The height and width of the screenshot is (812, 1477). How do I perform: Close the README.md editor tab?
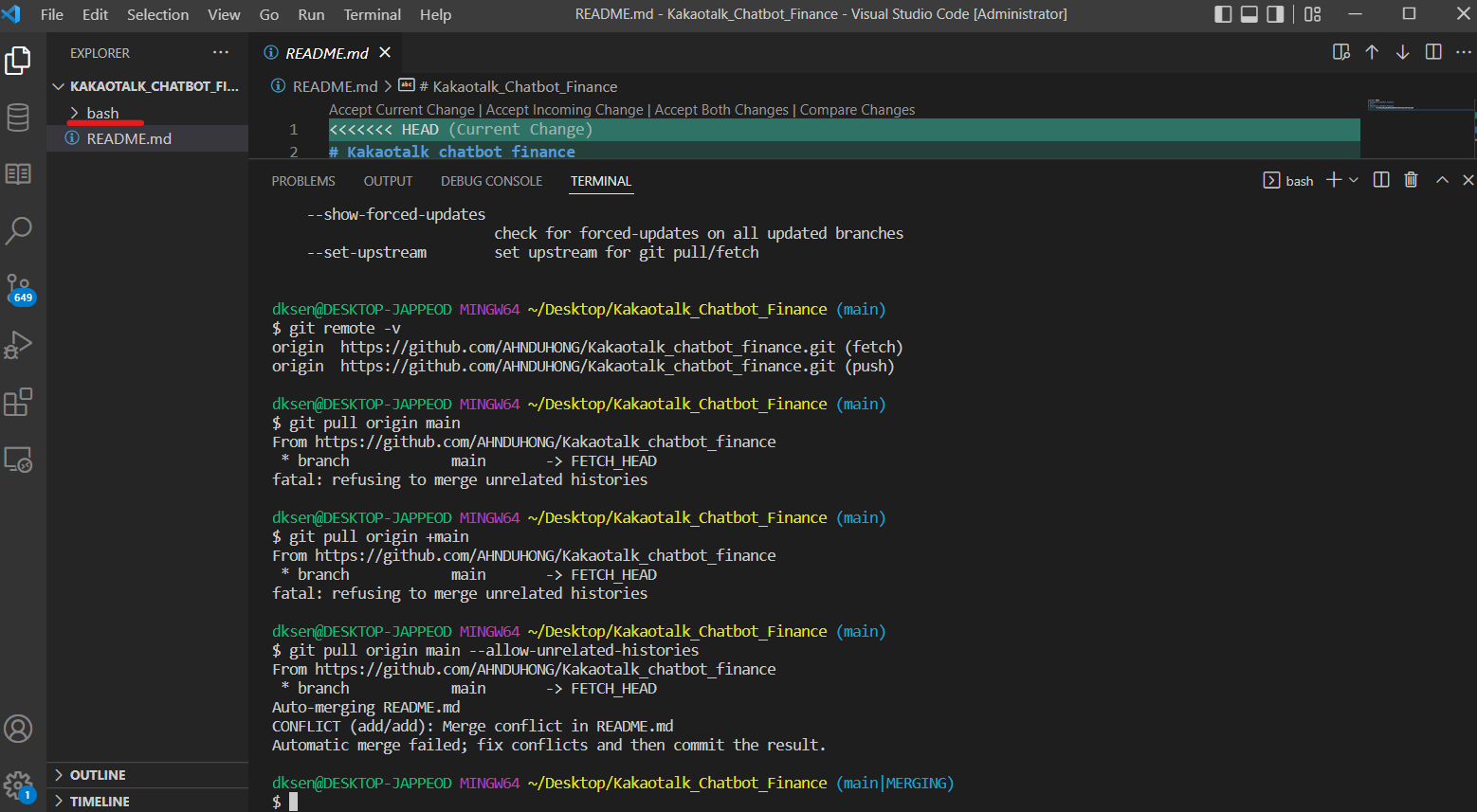pyautogui.click(x=385, y=52)
